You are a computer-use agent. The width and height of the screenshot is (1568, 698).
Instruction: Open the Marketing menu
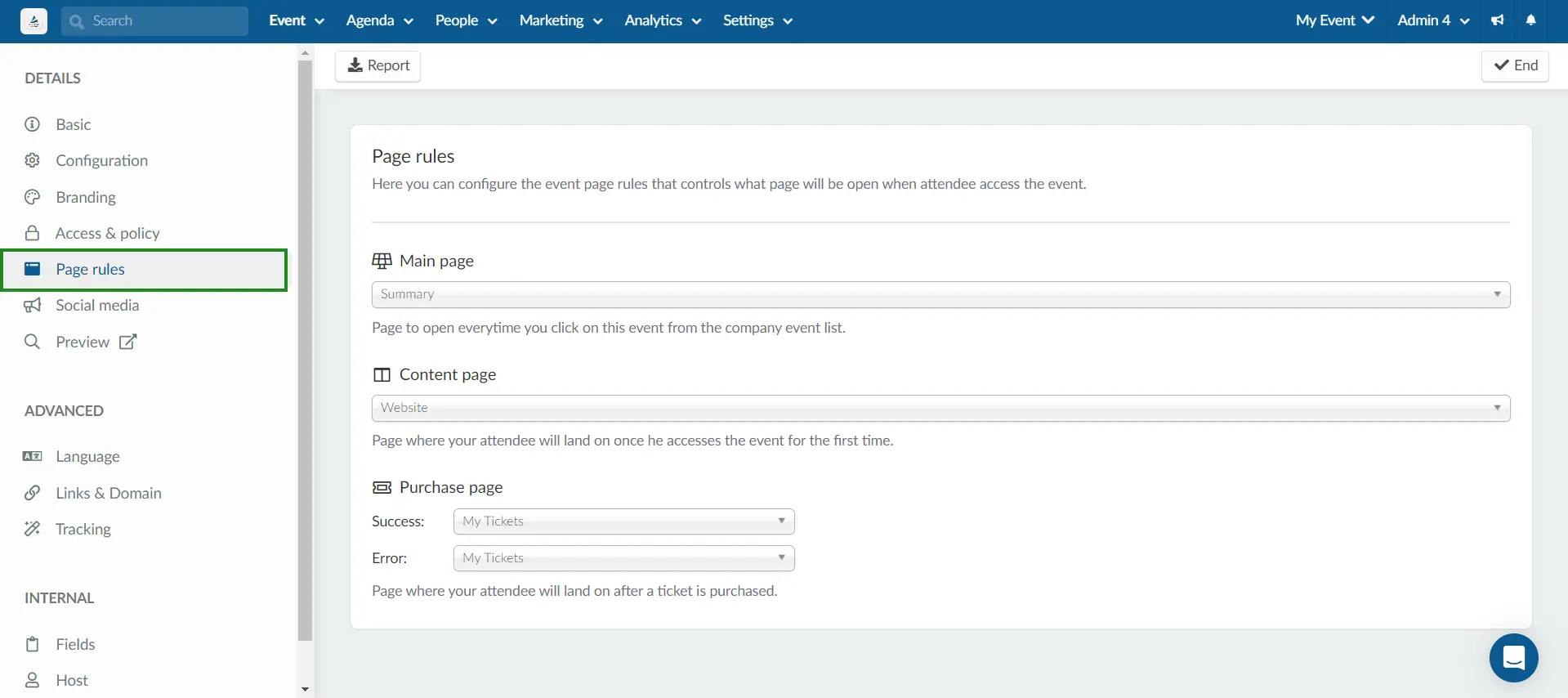(561, 20)
